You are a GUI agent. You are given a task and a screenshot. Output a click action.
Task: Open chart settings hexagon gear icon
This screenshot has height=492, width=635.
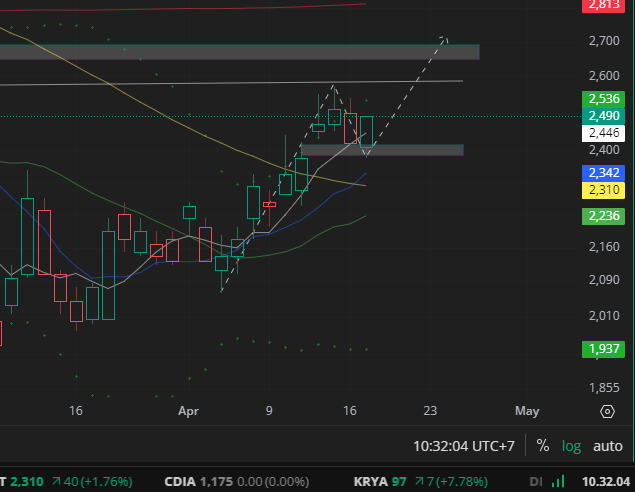coord(607,411)
